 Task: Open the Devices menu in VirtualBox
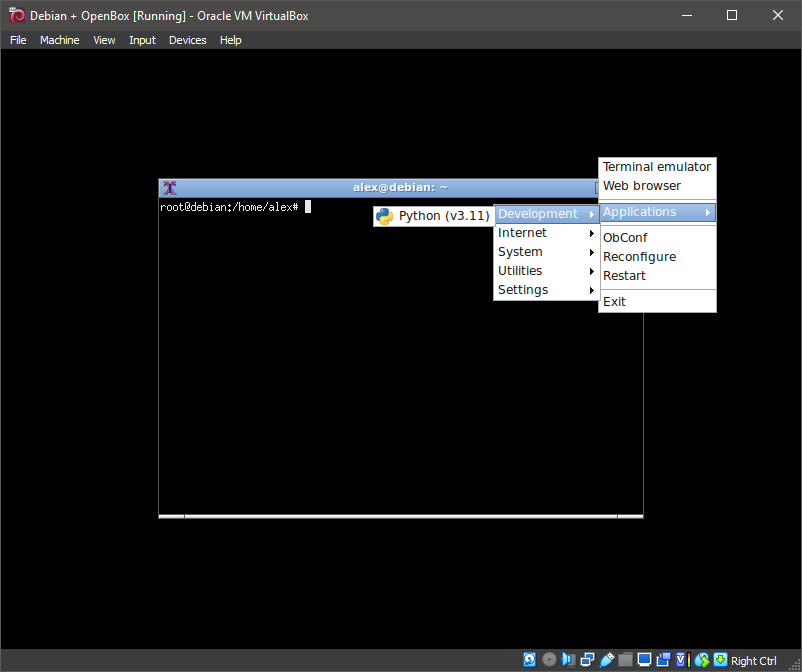(186, 40)
